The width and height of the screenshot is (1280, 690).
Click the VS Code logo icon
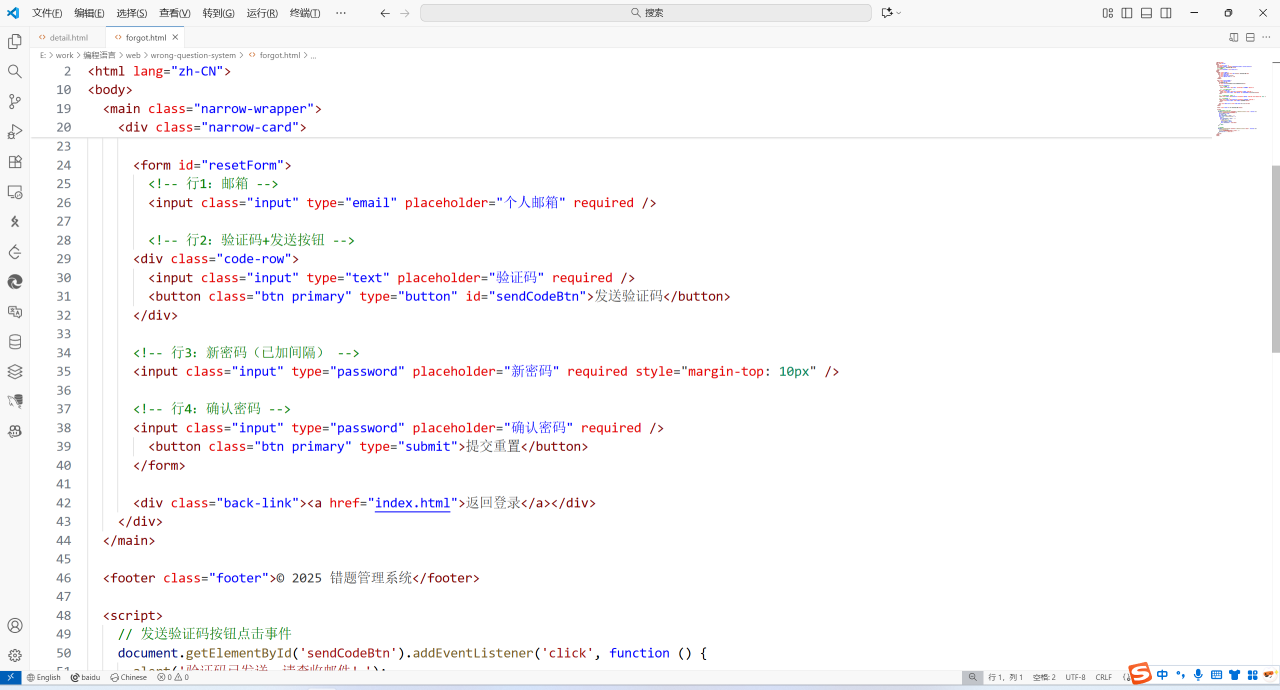coord(13,13)
